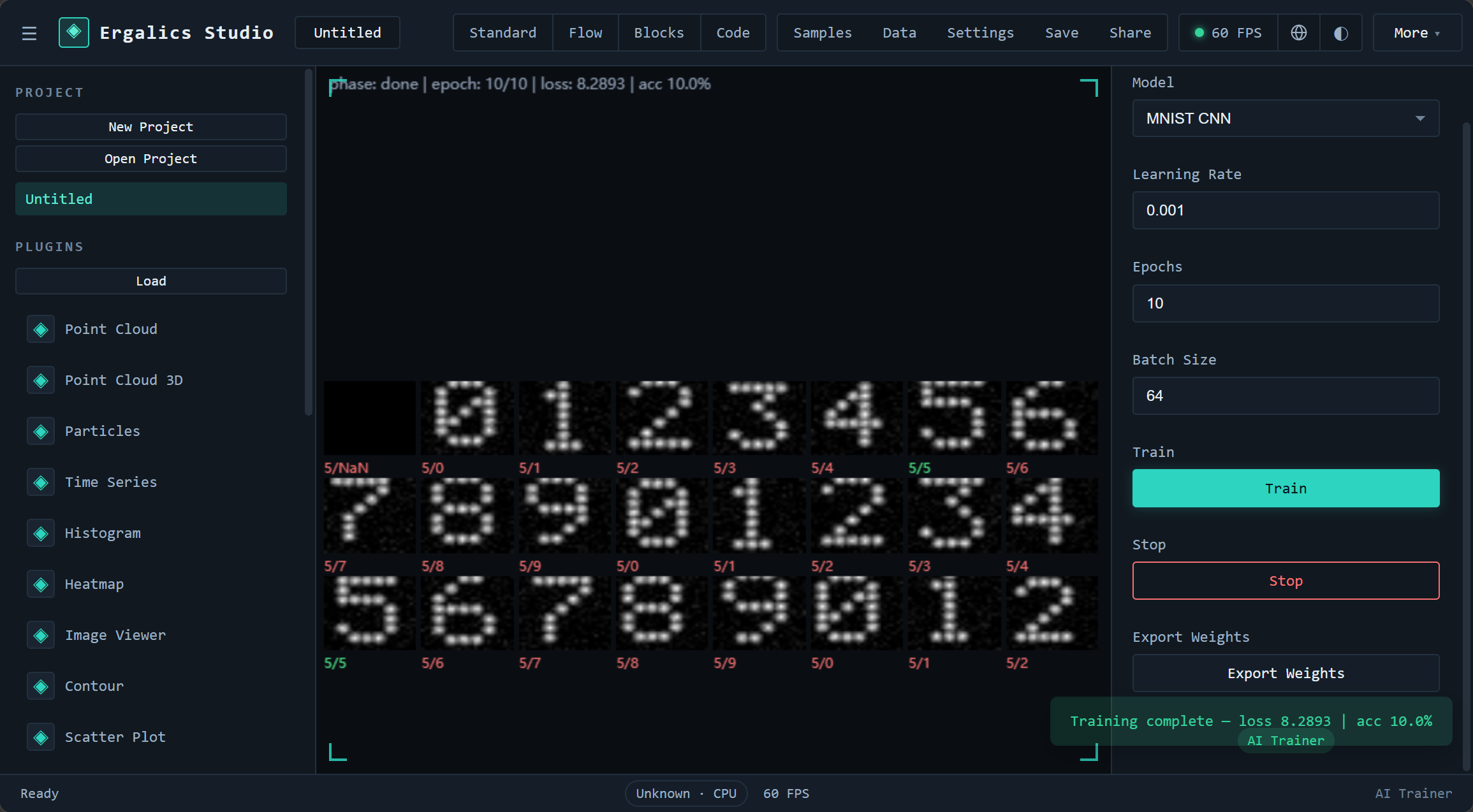Click the Point Cloud 3D plugin icon
The image size is (1473, 812).
pyautogui.click(x=41, y=381)
